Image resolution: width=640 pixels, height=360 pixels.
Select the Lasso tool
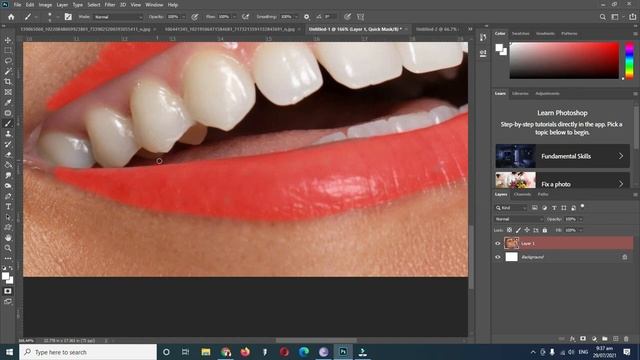pyautogui.click(x=8, y=61)
